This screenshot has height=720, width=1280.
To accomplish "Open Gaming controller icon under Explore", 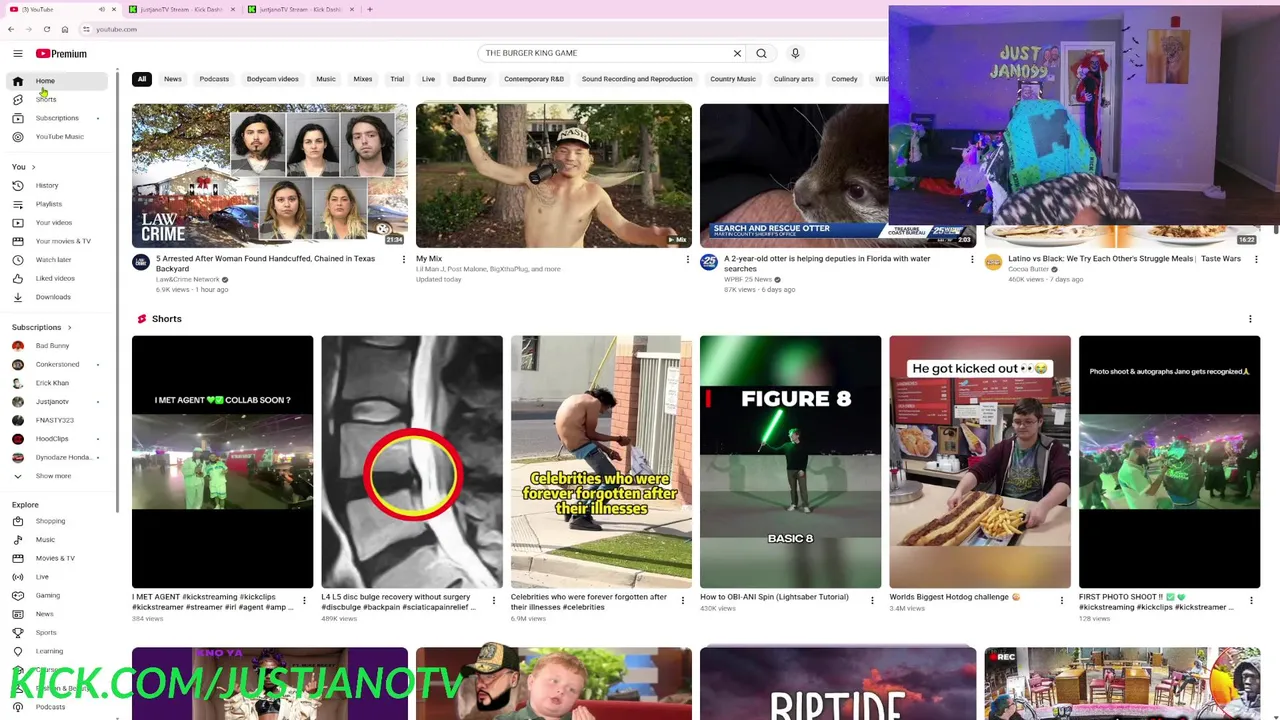I will [17, 595].
